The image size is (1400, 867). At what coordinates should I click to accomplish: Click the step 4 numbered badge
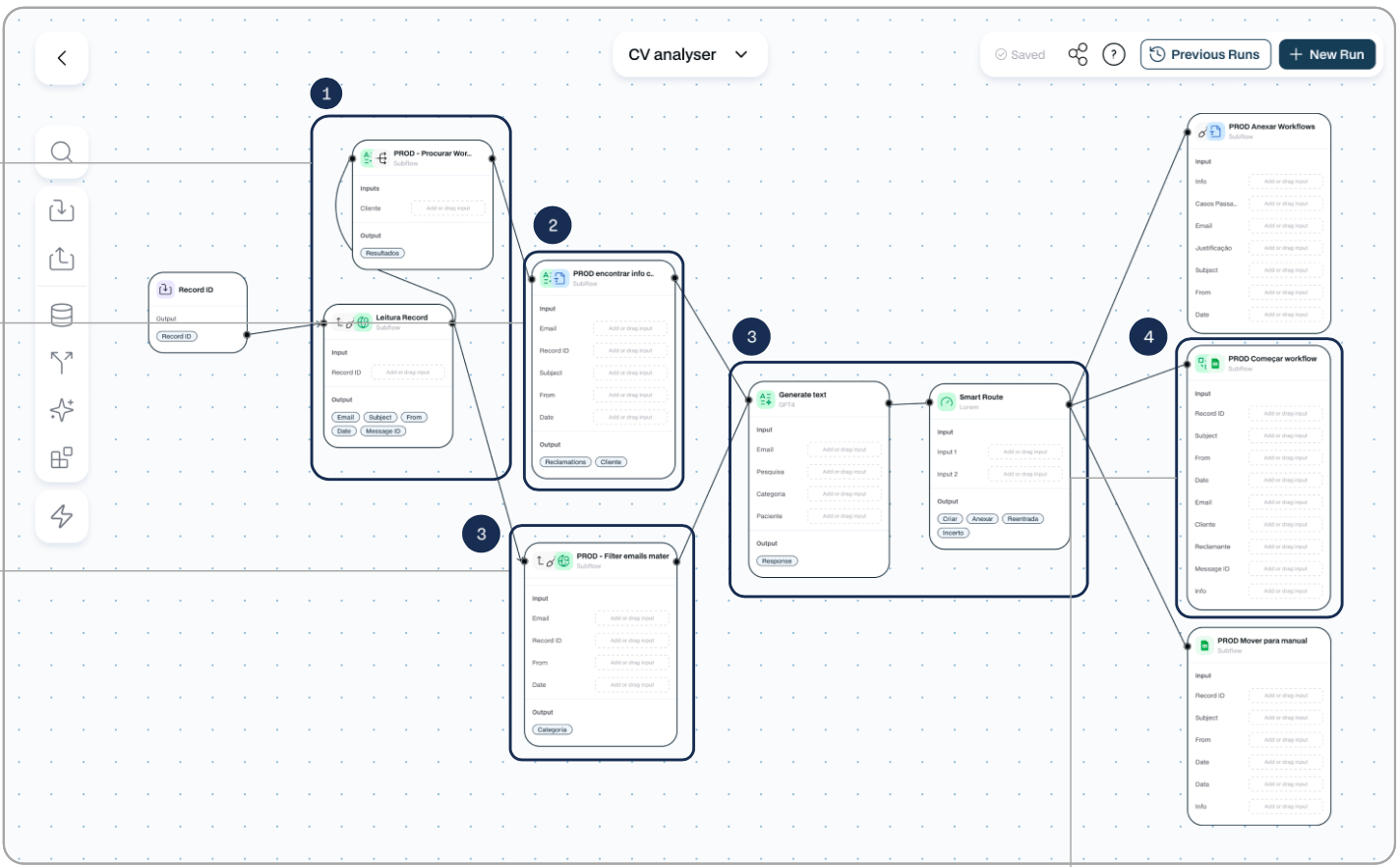pos(1148,337)
